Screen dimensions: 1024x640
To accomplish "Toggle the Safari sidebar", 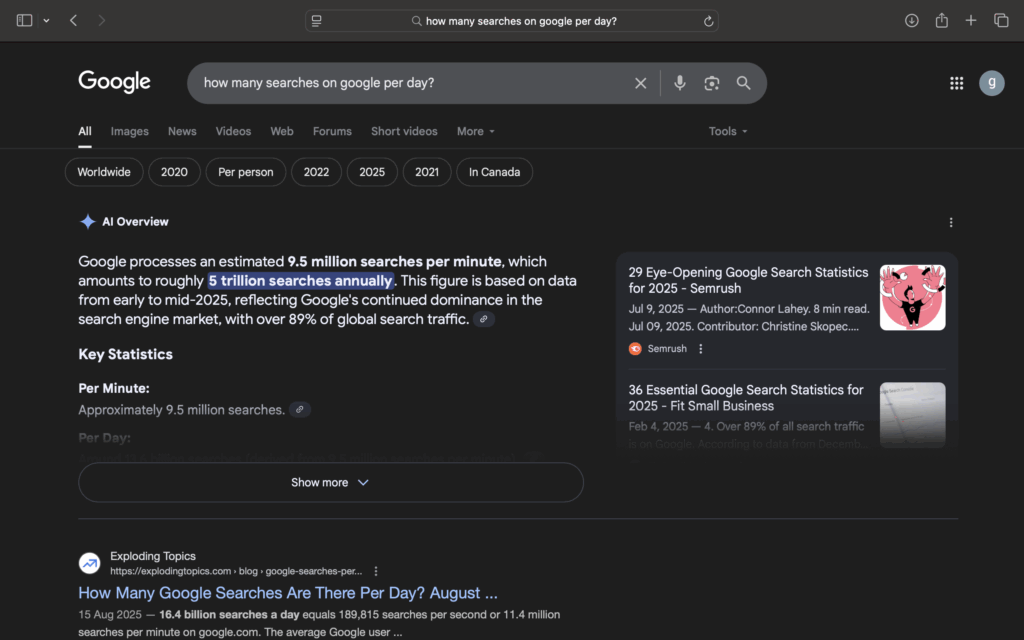I will [x=24, y=20].
